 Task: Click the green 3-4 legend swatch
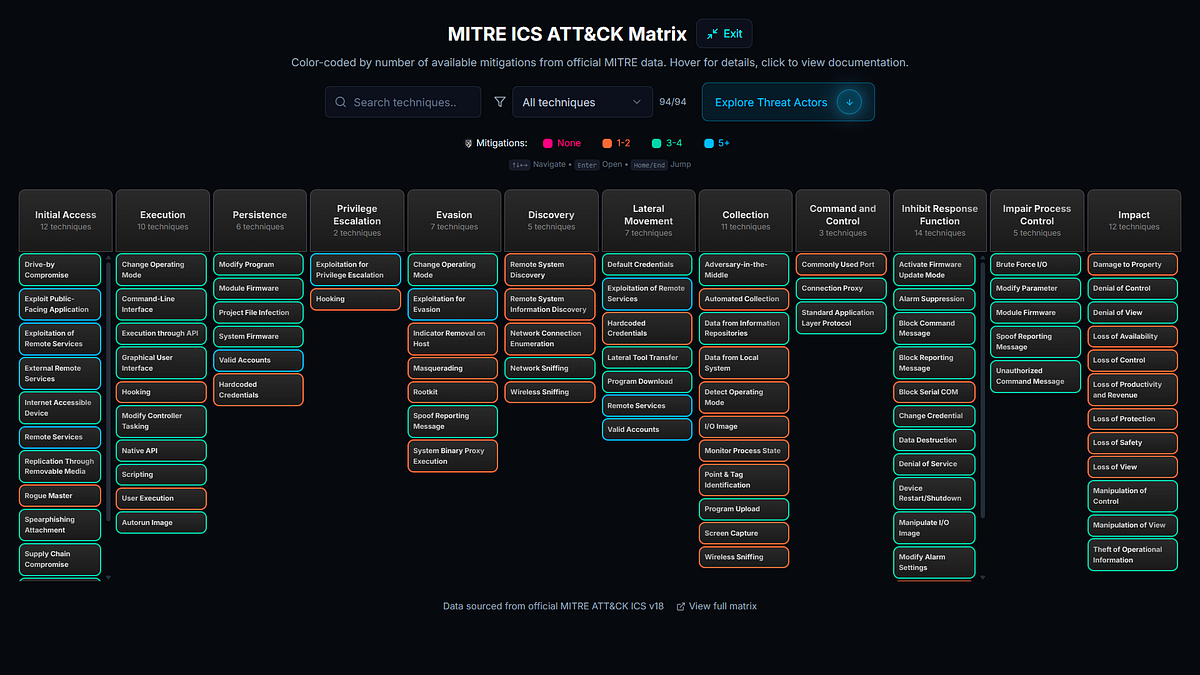pyautogui.click(x=657, y=143)
